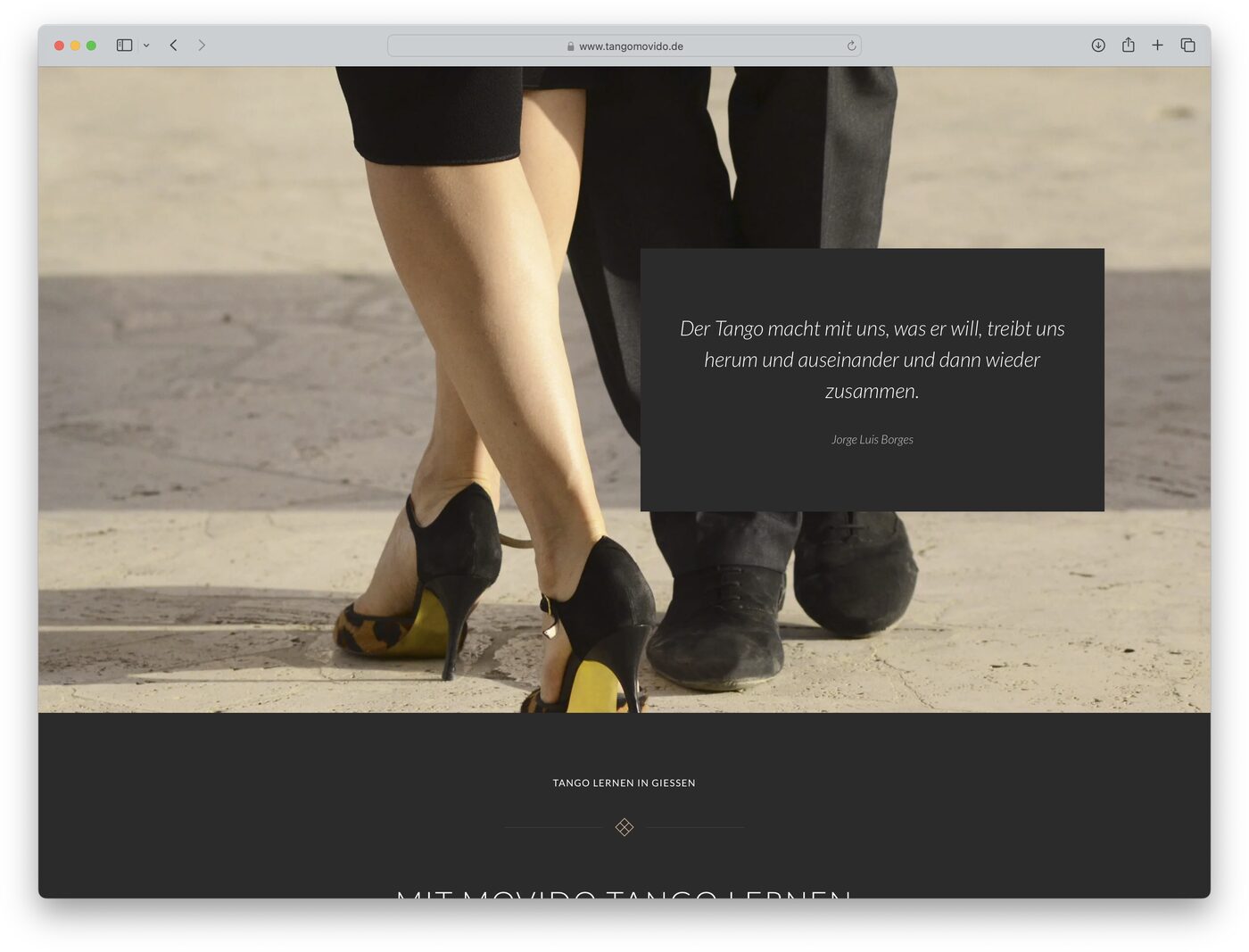
Task: Click the www.tangomovido.de address bar
Action: [624, 46]
